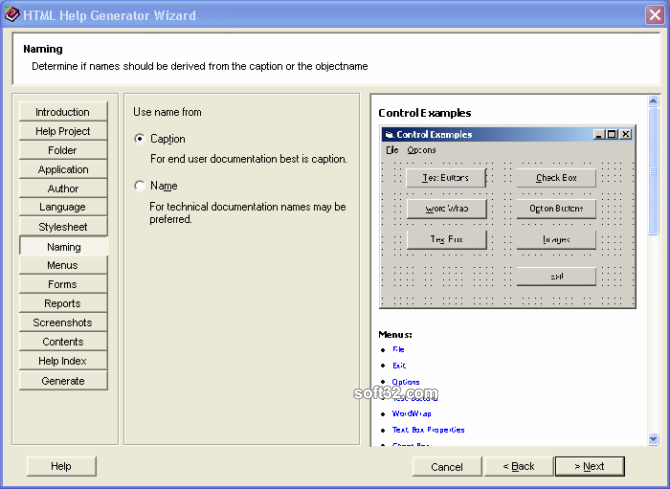This screenshot has height=489, width=670.
Task: Click the preview scrollbar down arrow
Action: pyautogui.click(x=653, y=439)
